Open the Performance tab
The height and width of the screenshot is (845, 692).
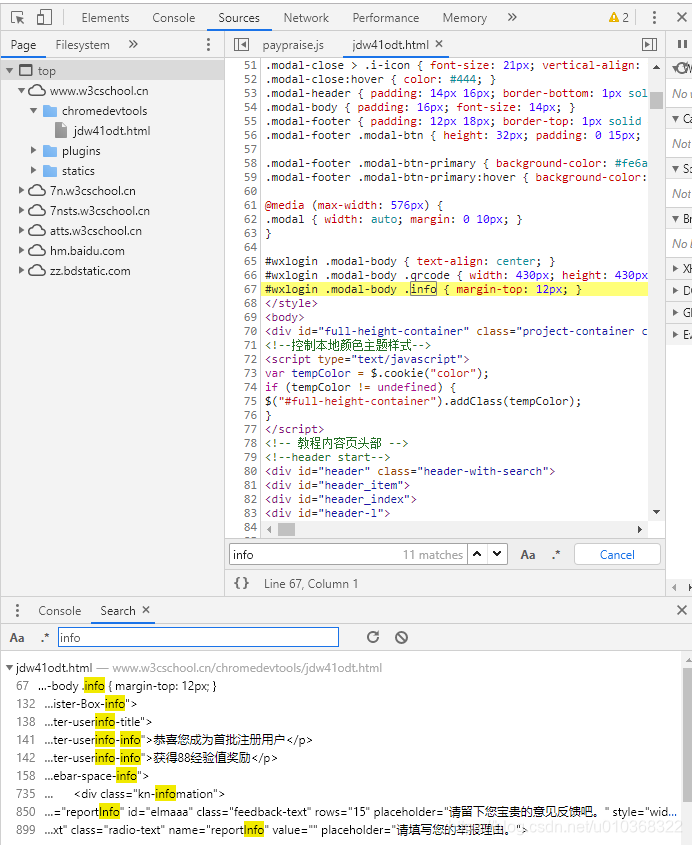pos(386,18)
